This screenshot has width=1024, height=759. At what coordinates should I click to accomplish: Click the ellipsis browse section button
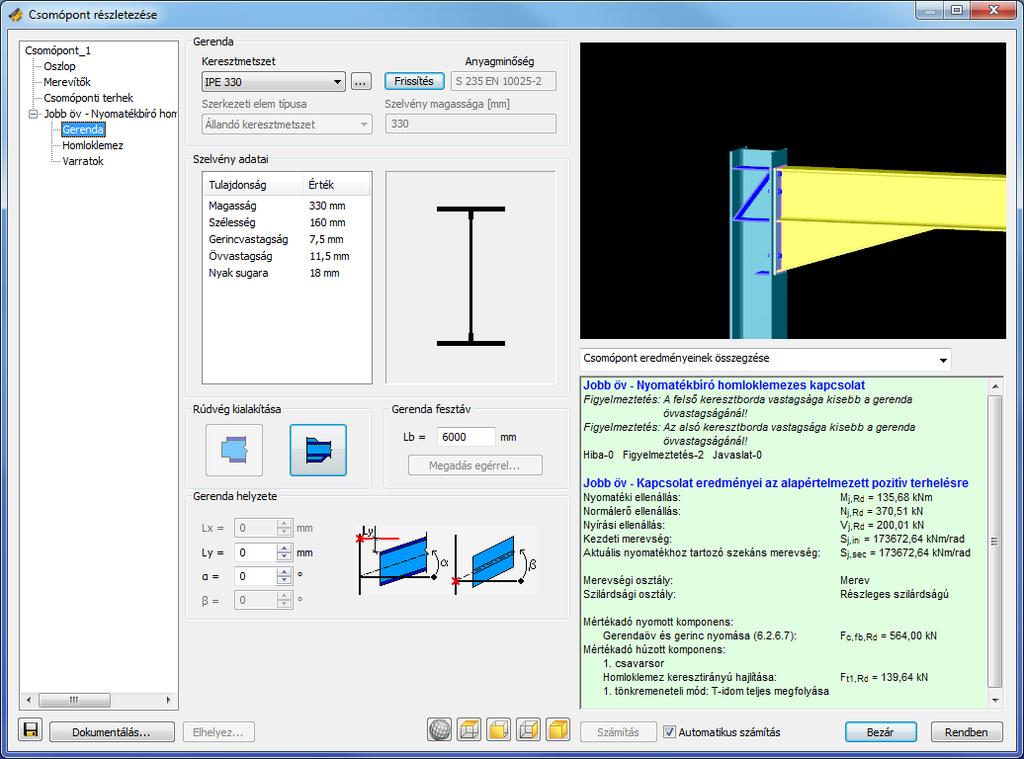[360, 82]
